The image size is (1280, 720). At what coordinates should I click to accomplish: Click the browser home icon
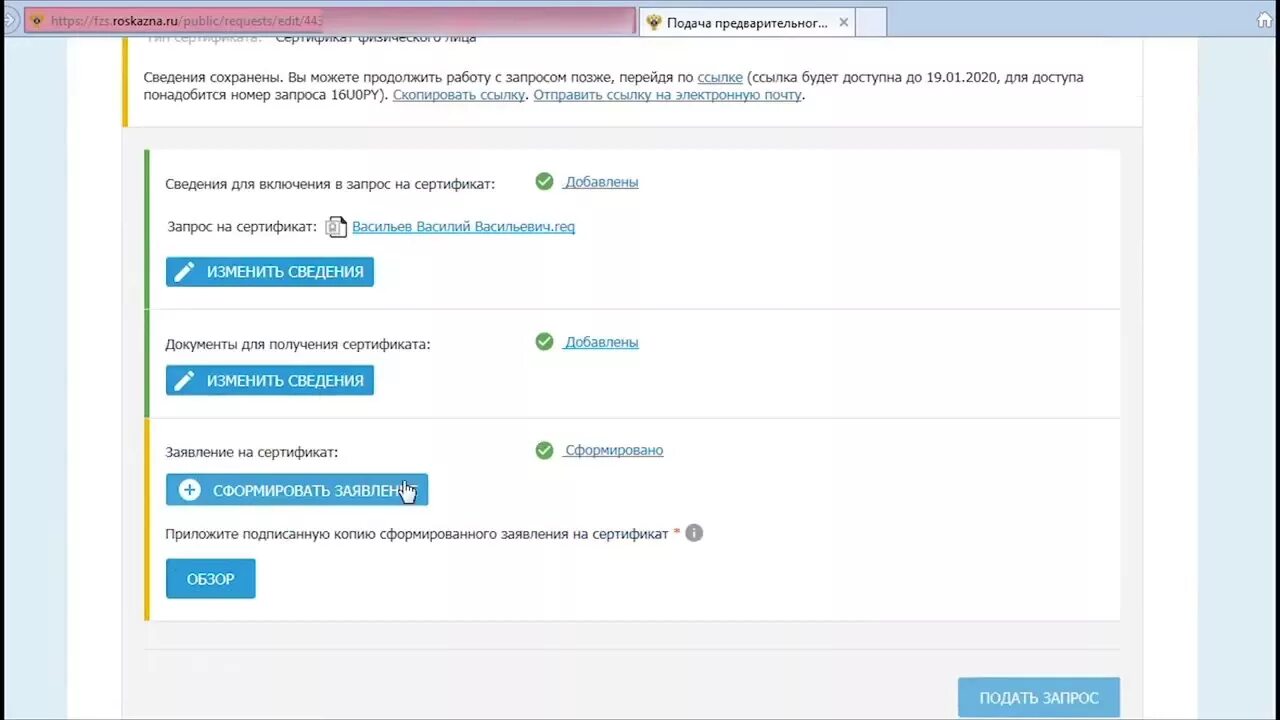tap(1265, 20)
